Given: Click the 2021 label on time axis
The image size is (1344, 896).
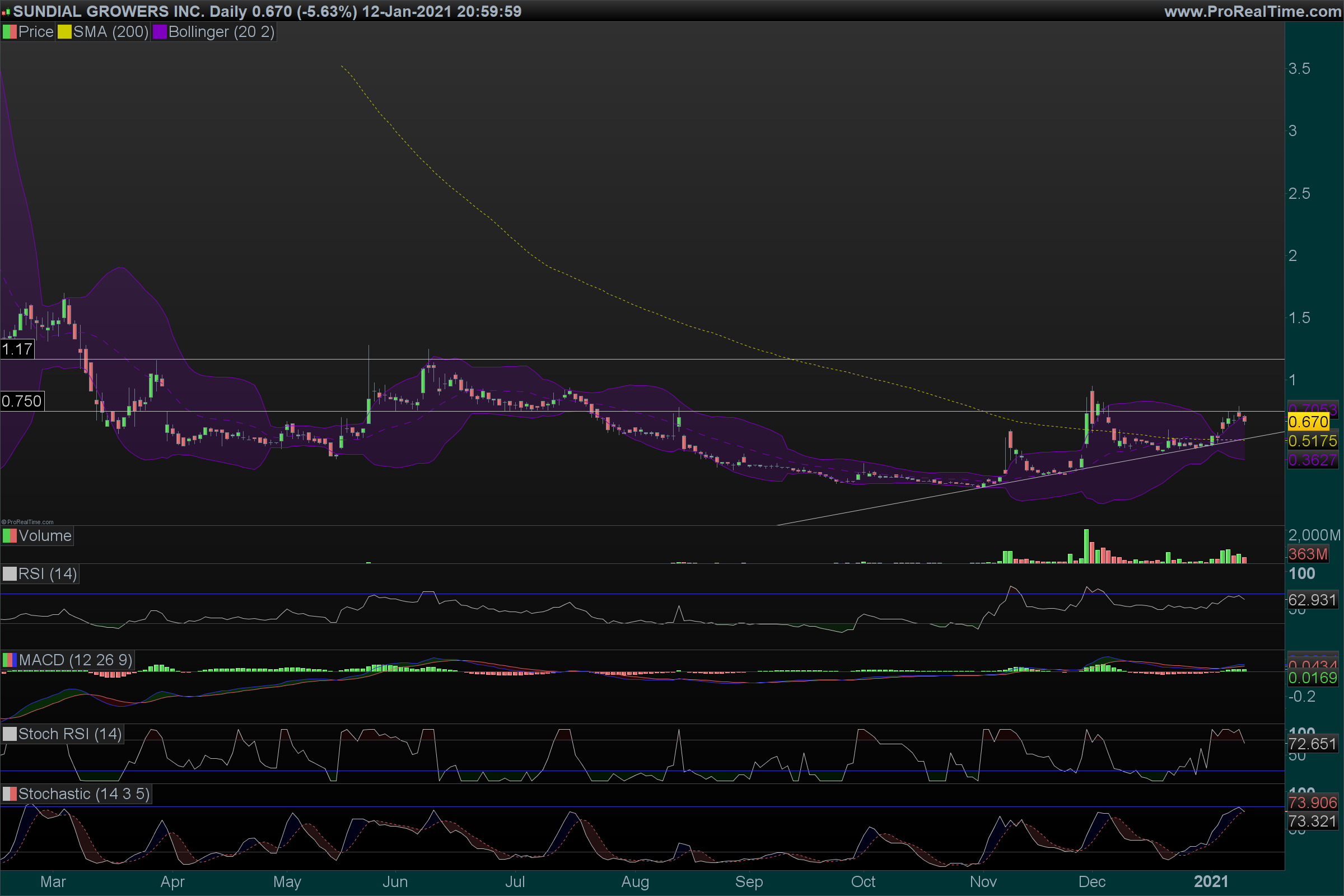Looking at the screenshot, I should point(1211,881).
